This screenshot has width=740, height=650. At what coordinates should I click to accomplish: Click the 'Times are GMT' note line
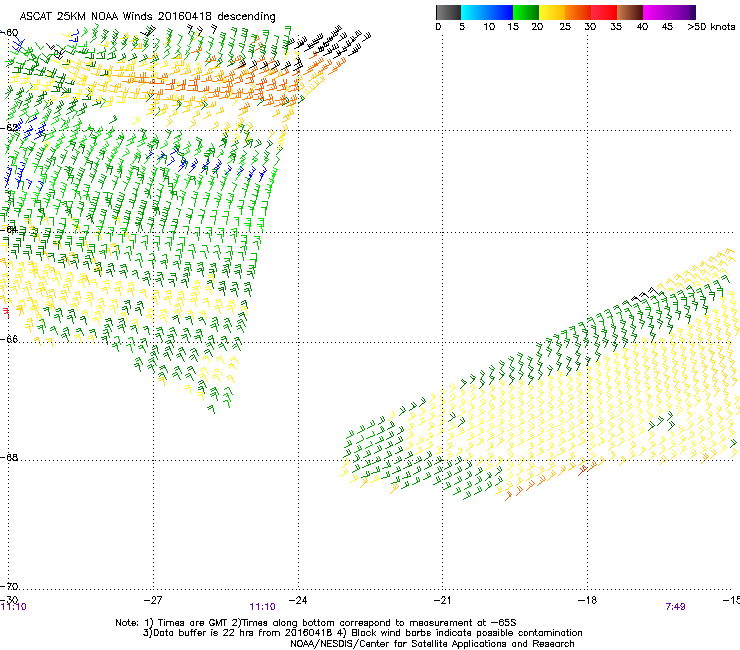pos(316,623)
